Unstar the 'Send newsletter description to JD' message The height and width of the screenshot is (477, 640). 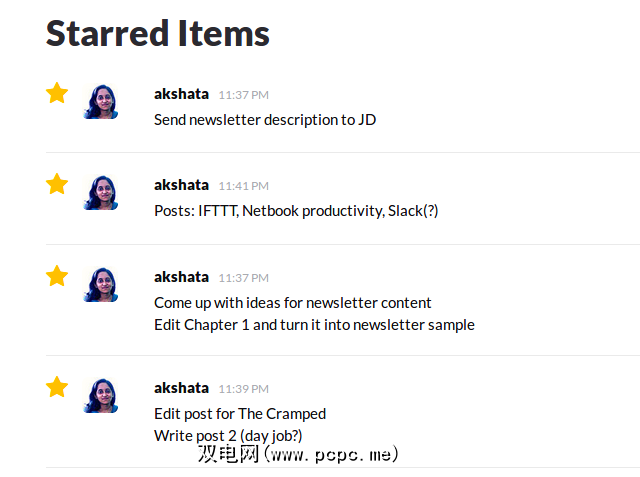tap(57, 93)
